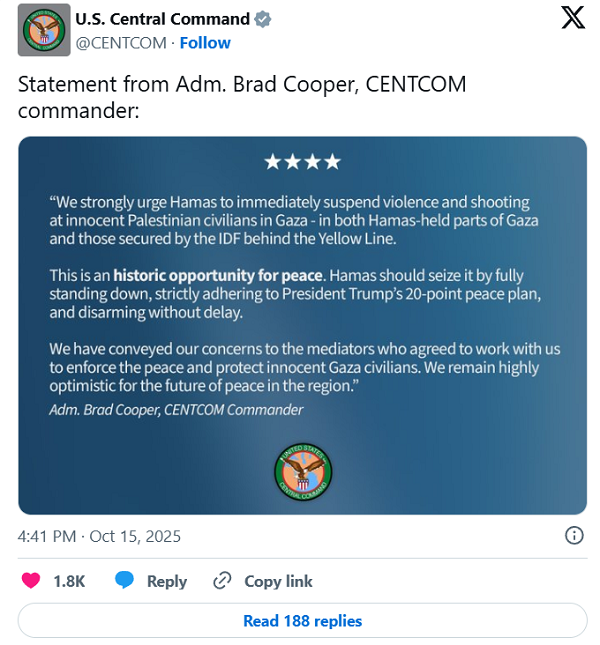The image size is (600, 645).
Task: Open the 4:41 PM Oct 15, 2025 timestamp
Action: click(x=99, y=536)
